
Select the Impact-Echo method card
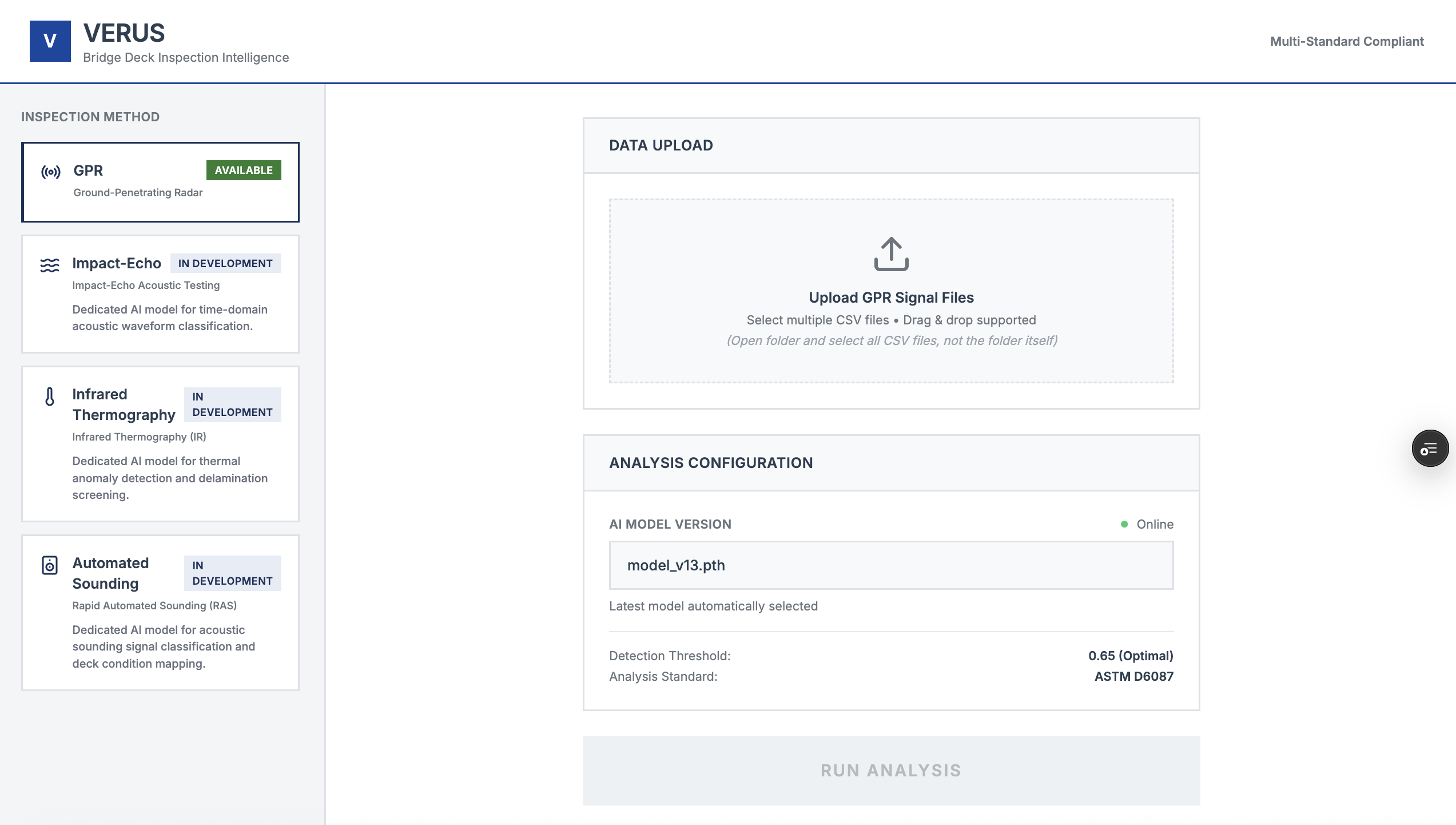[x=160, y=294]
